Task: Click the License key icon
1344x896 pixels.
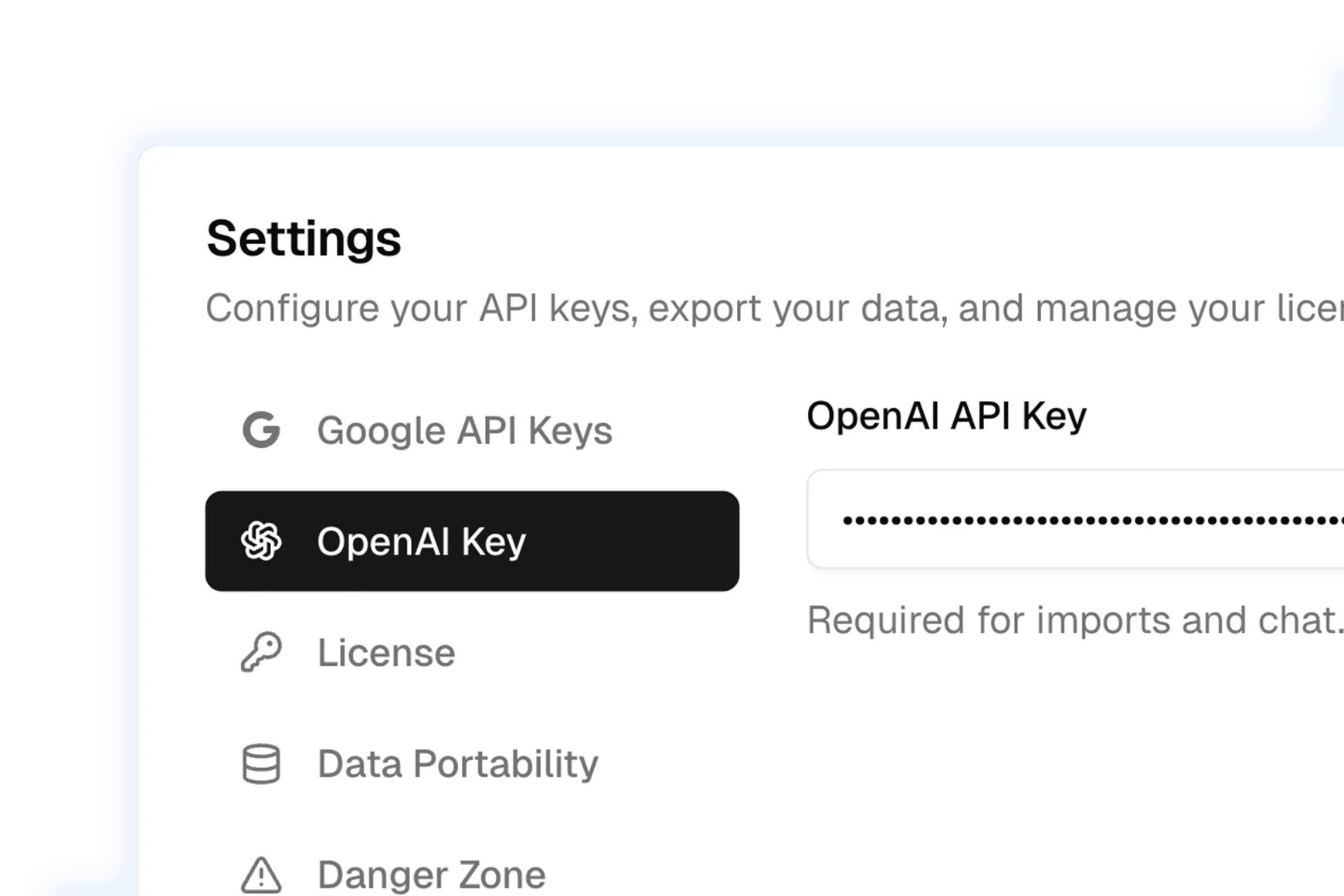Action: [x=261, y=653]
